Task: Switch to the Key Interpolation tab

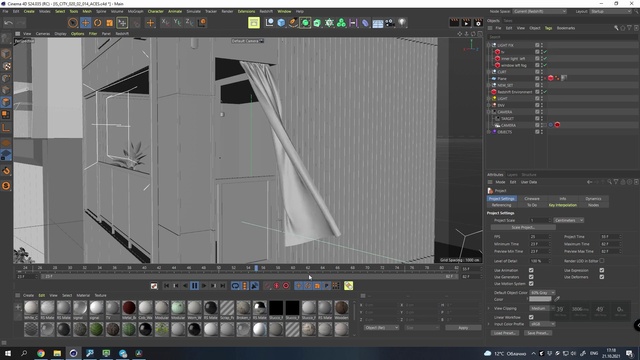Action: click(x=562, y=205)
